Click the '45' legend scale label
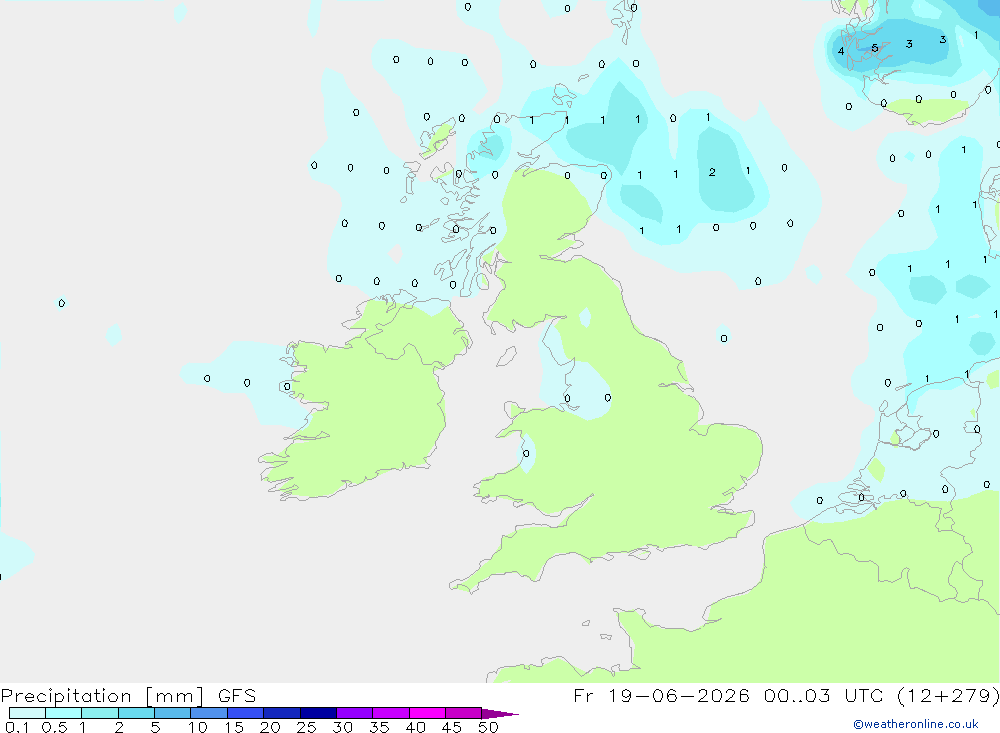The width and height of the screenshot is (1000, 733). 452,727
